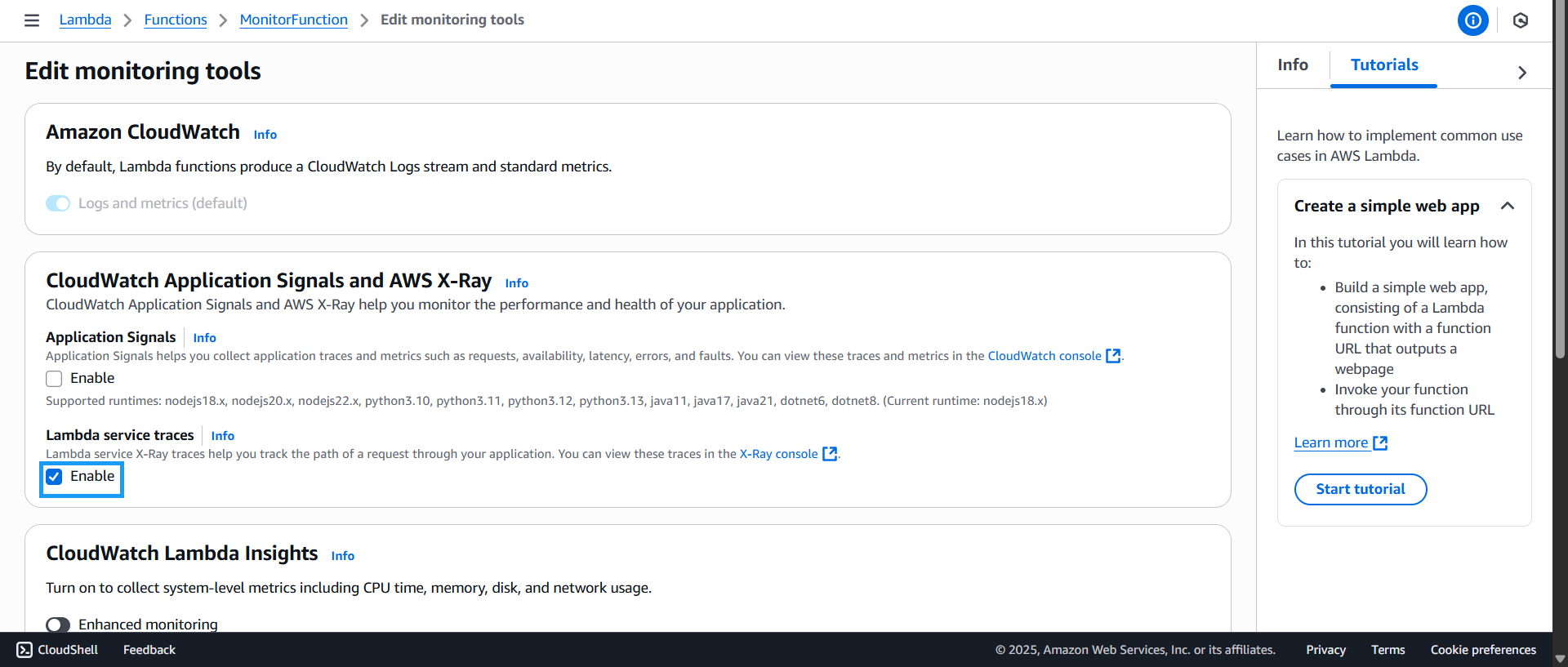This screenshot has width=1568, height=667.
Task: Navigate to Functions breadcrumb link
Action: pos(176,20)
